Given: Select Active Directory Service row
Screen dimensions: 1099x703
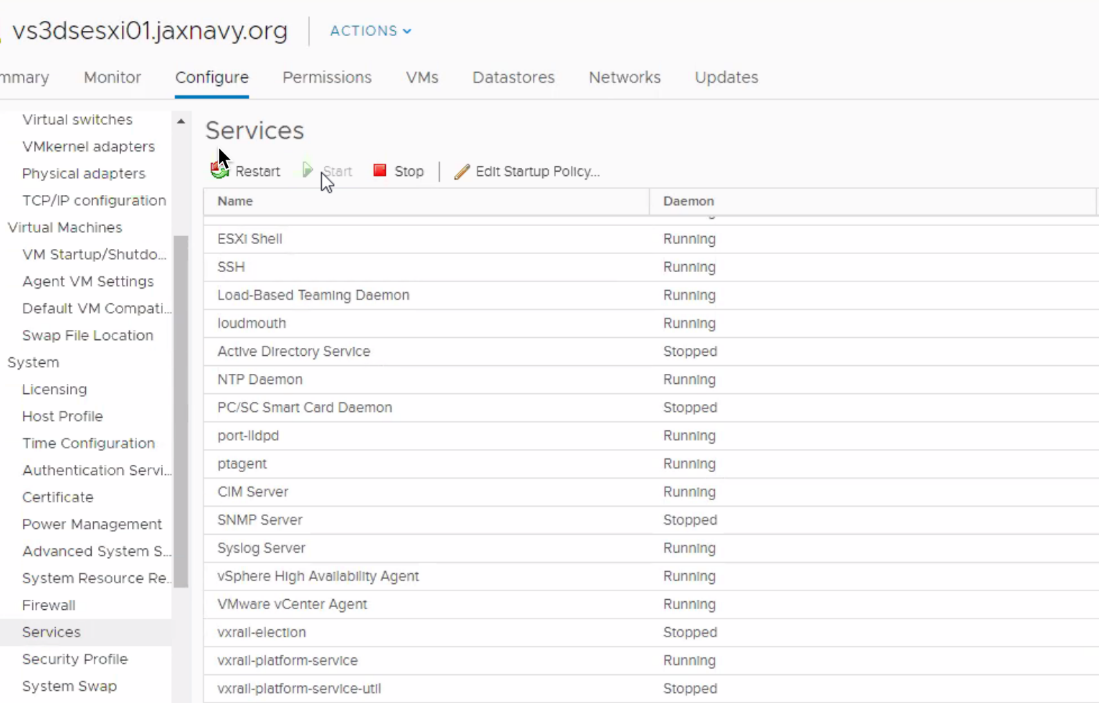Looking at the screenshot, I should click(x=651, y=351).
